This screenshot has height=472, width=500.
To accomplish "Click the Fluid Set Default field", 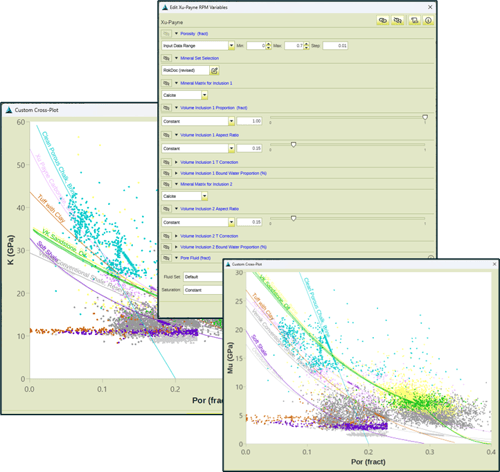I will tap(203, 277).
